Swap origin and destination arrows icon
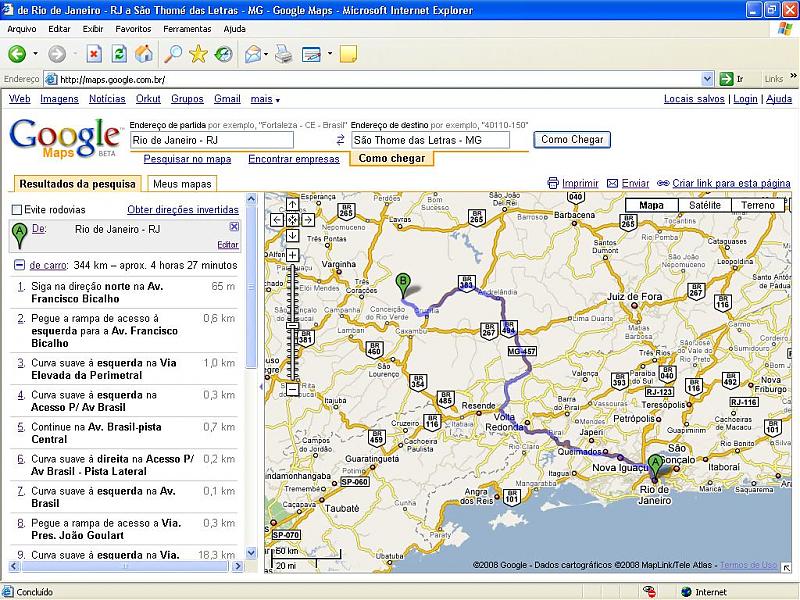Image resolution: width=800 pixels, height=600 pixels. tap(340, 140)
